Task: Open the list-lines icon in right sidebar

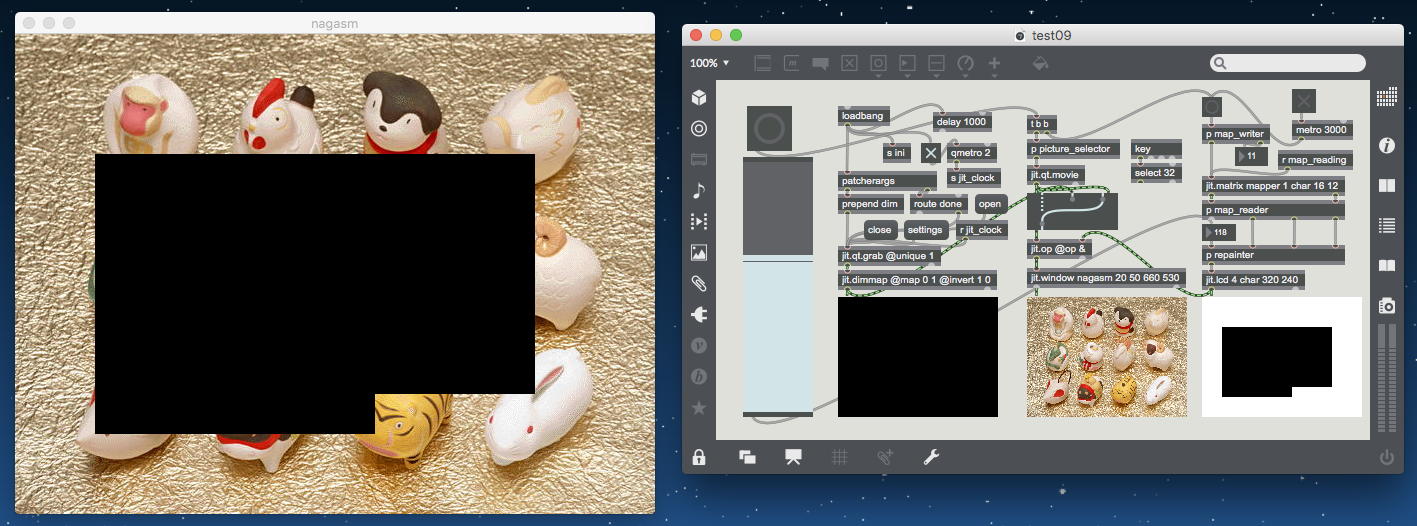Action: [1386, 226]
